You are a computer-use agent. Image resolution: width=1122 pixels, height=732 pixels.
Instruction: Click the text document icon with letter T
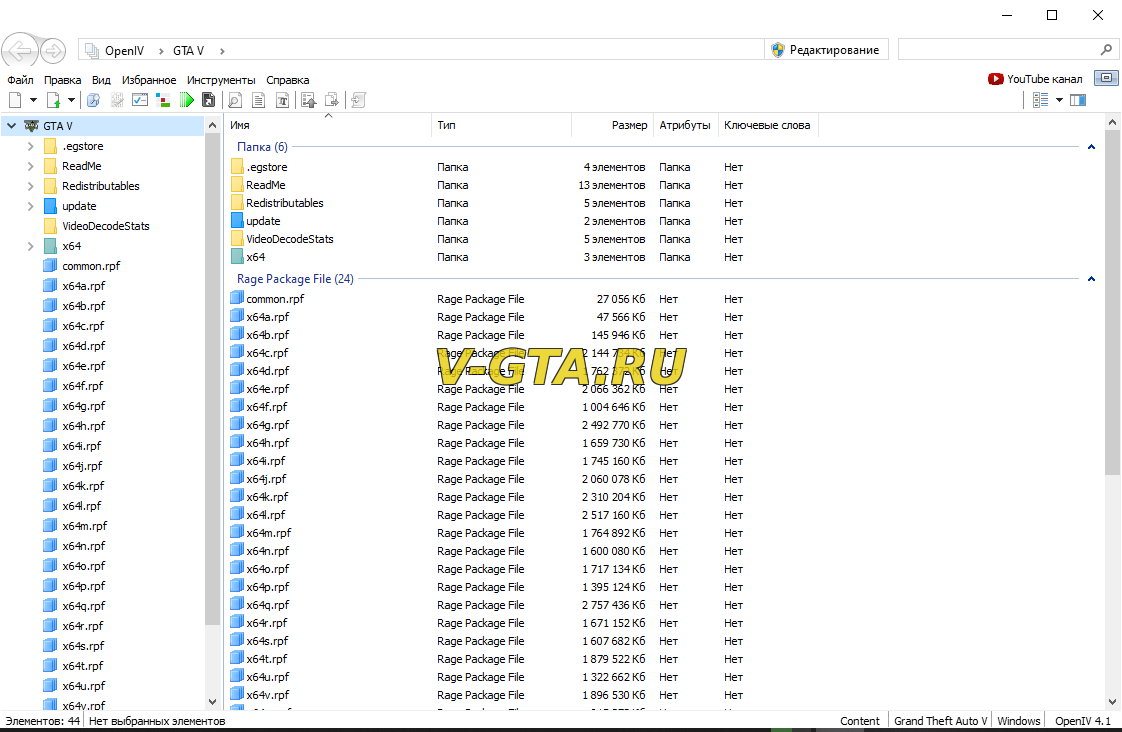click(x=283, y=100)
